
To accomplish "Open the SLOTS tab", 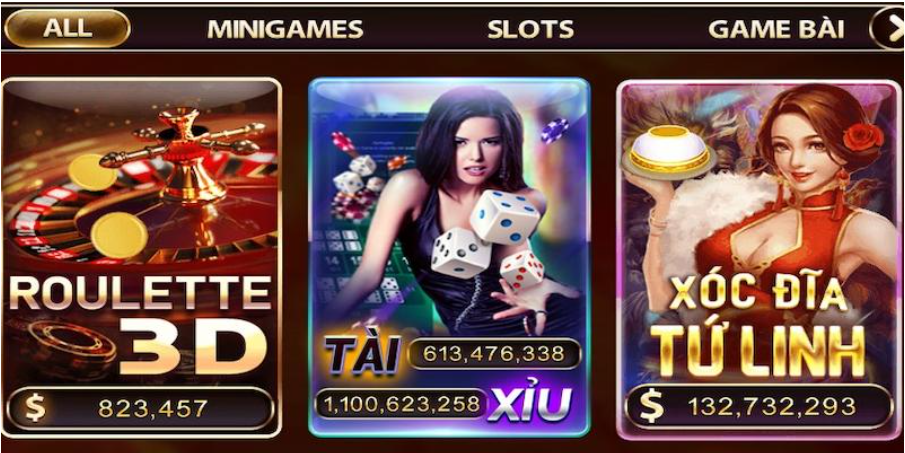I will coord(530,29).
